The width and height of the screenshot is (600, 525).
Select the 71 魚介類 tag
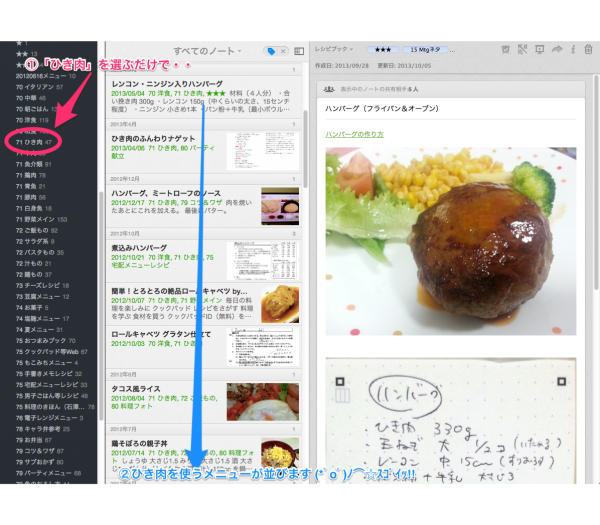click(x=33, y=165)
